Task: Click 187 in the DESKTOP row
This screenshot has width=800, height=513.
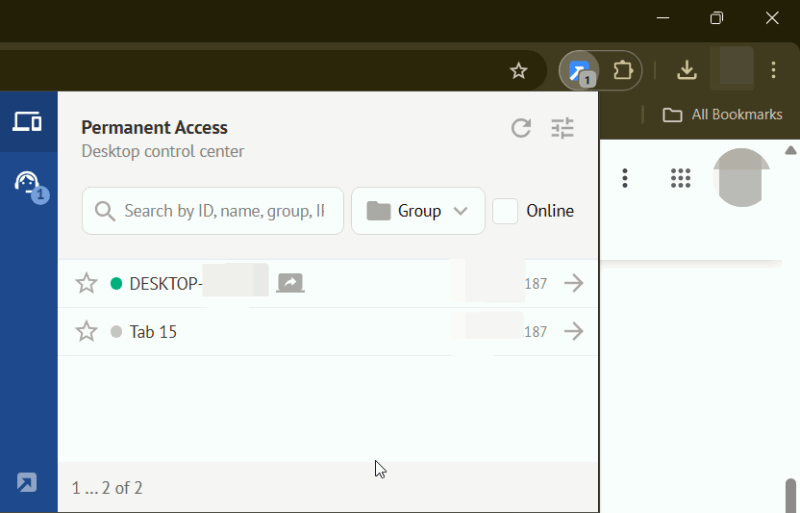Action: pos(535,284)
